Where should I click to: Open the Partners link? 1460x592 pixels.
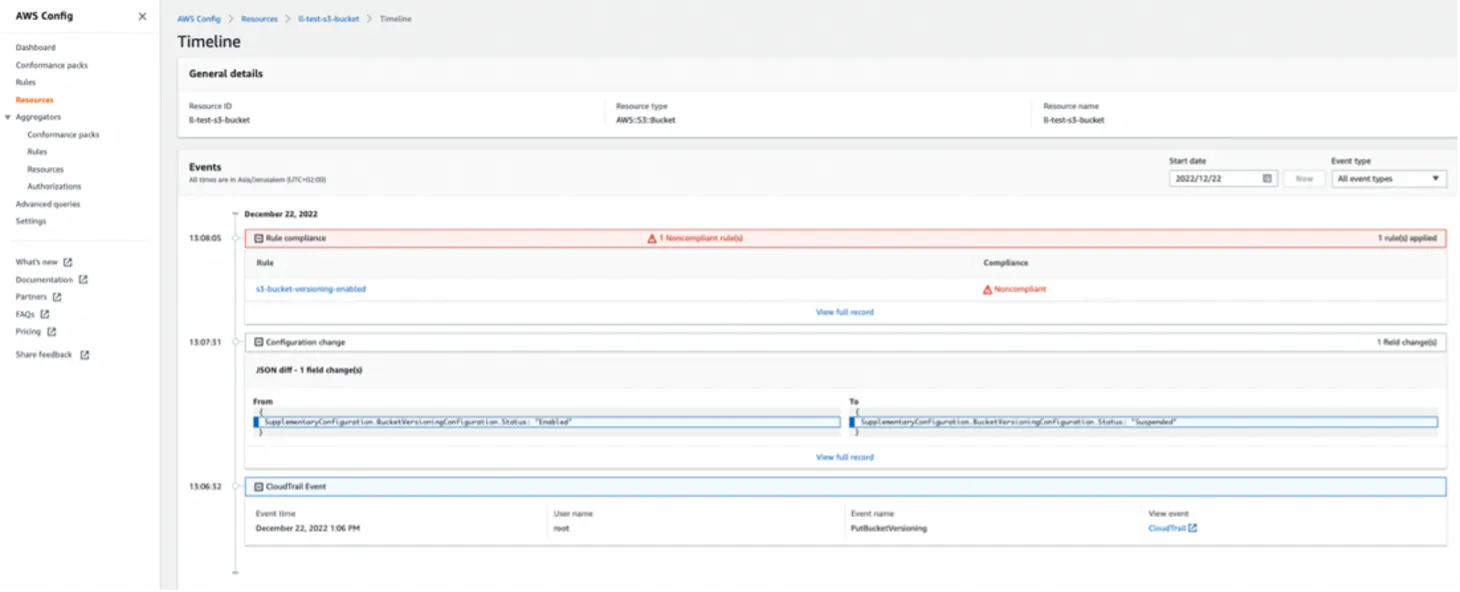click(31, 297)
